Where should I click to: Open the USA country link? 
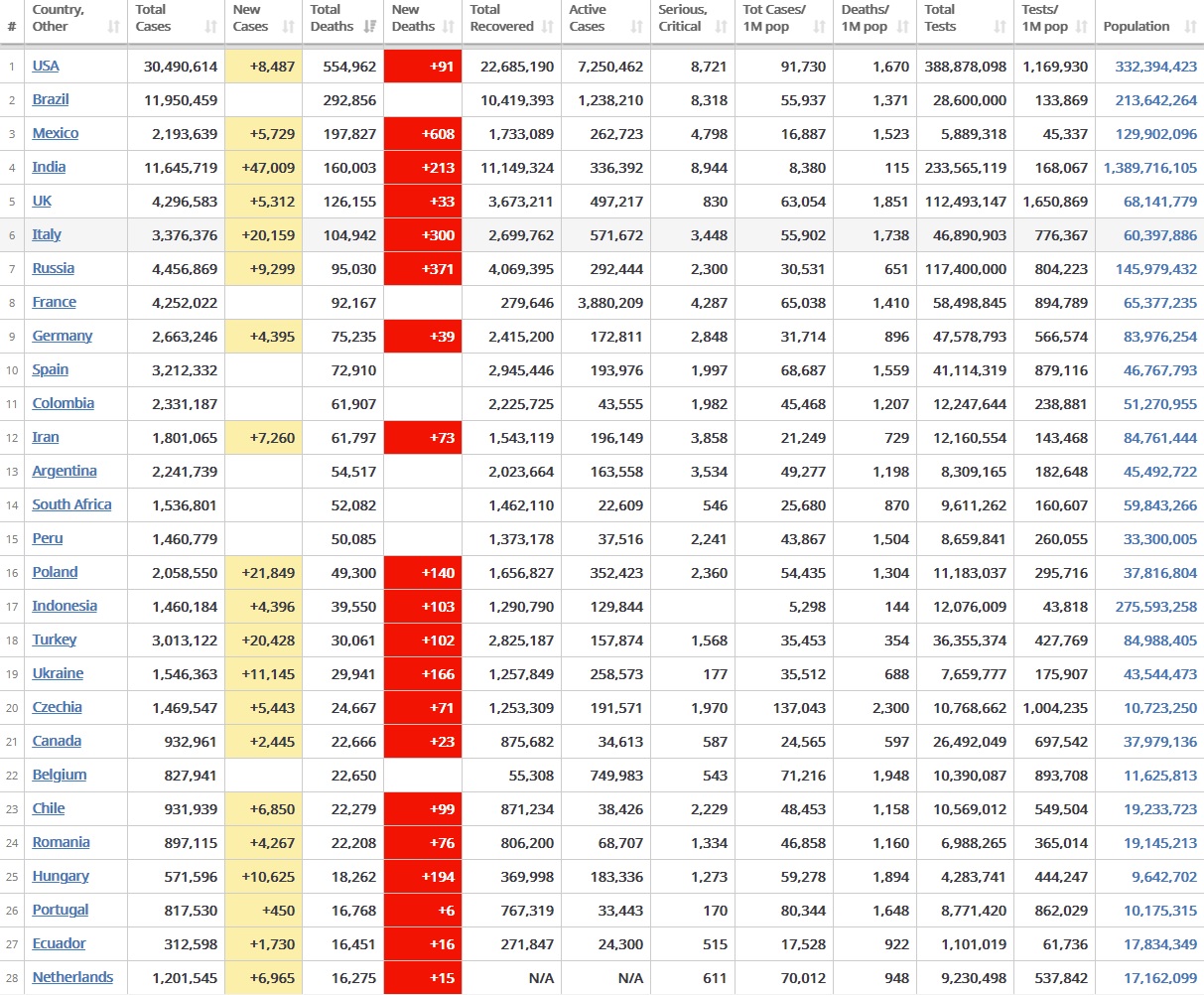[x=46, y=66]
